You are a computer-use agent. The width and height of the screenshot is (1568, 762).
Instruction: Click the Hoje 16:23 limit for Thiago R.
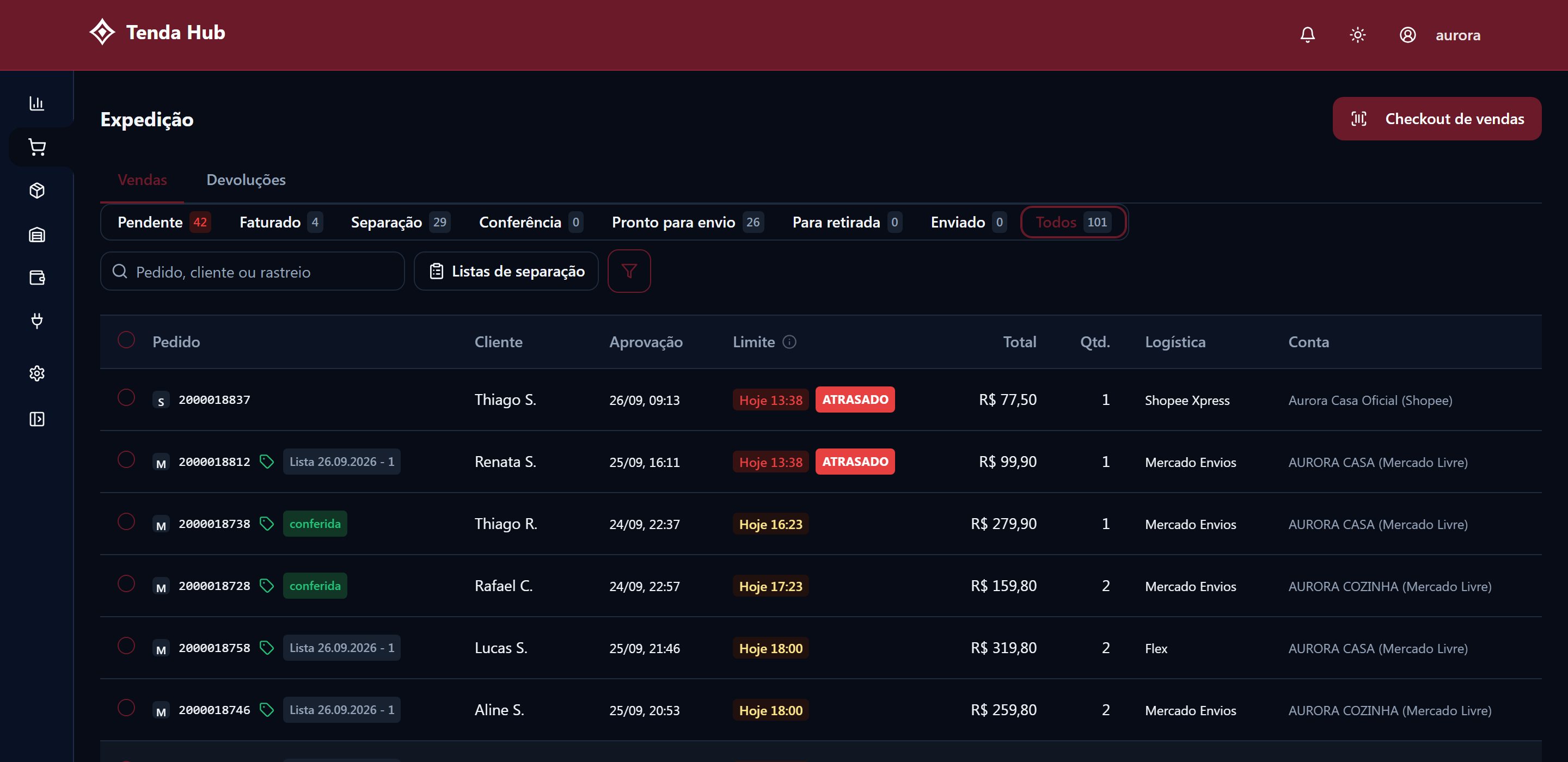770,525
